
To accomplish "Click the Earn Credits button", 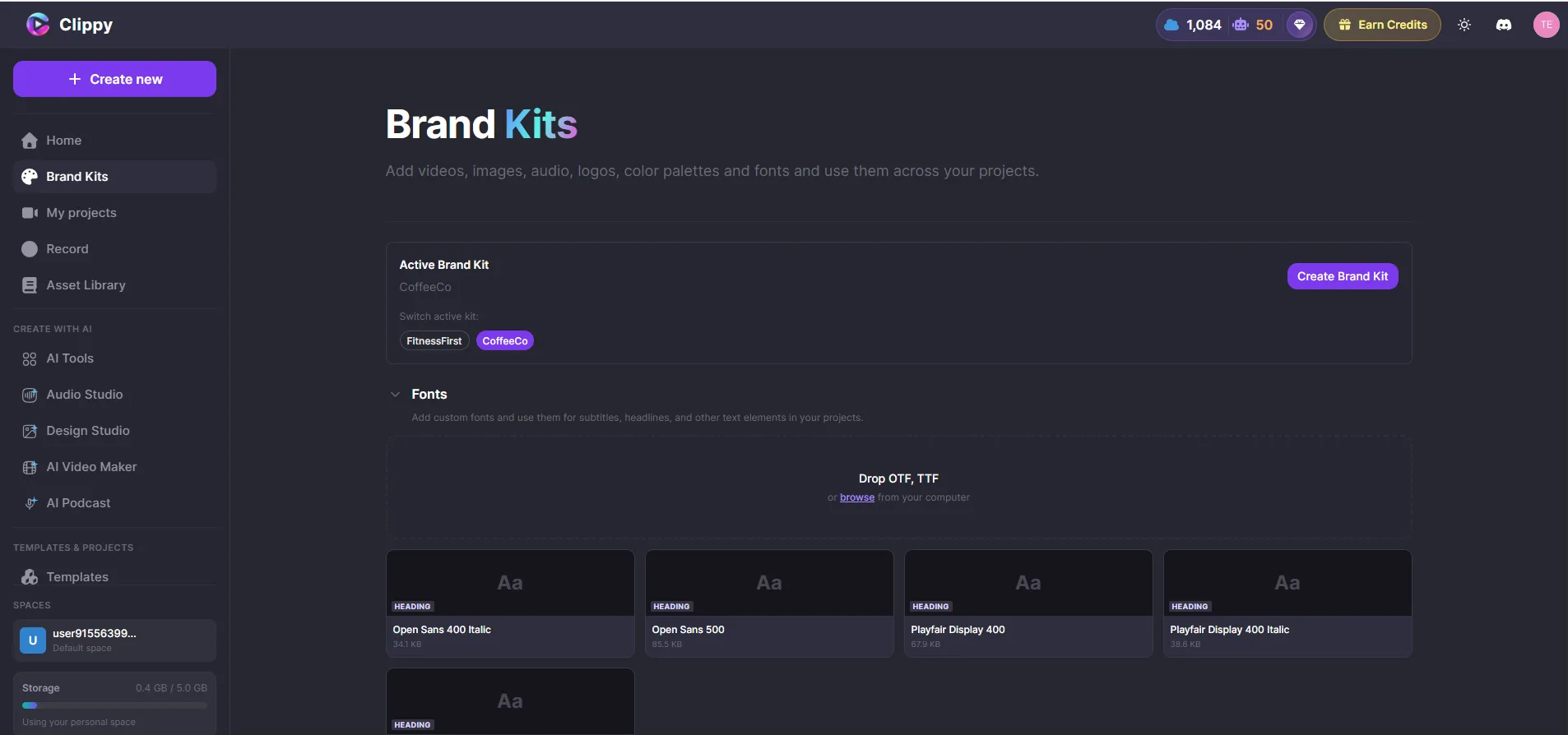I will coord(1382,25).
